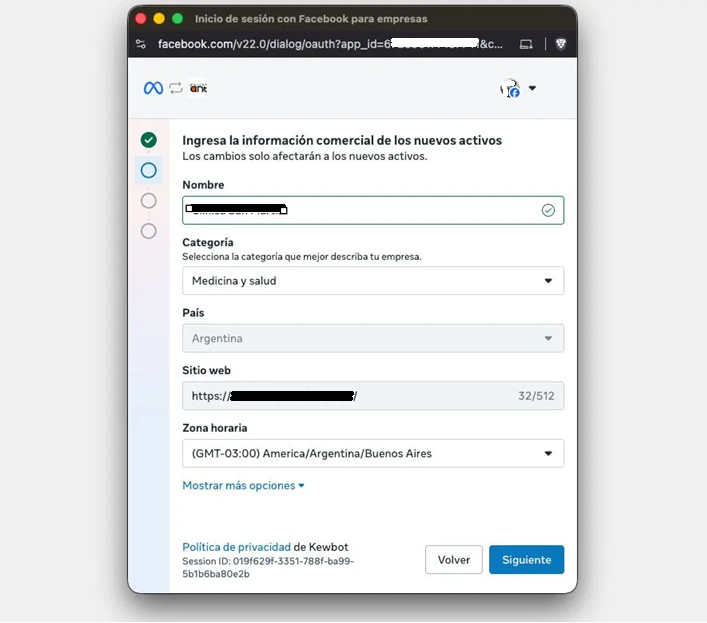Select the third step circle

click(149, 201)
